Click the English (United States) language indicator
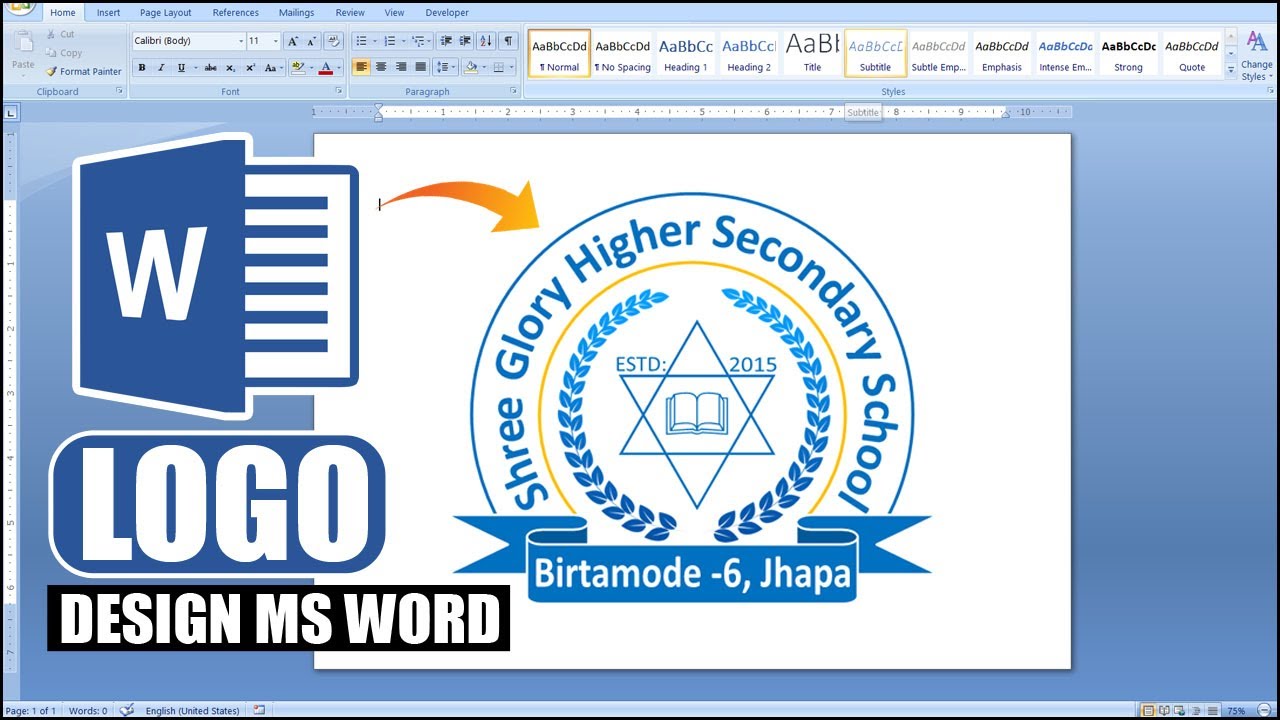Image resolution: width=1280 pixels, height=720 pixels. point(192,711)
